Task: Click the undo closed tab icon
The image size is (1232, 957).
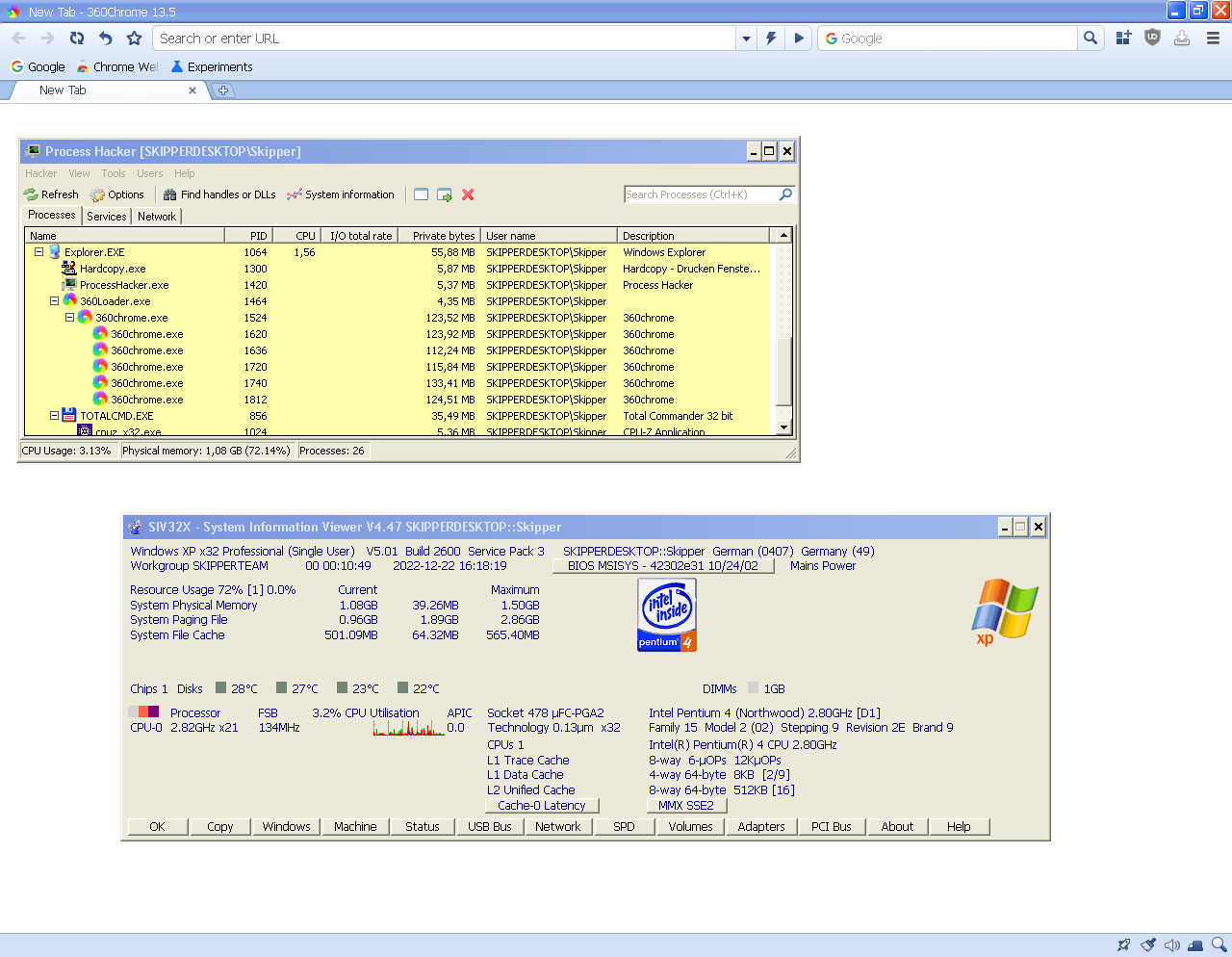Action: tap(106, 39)
